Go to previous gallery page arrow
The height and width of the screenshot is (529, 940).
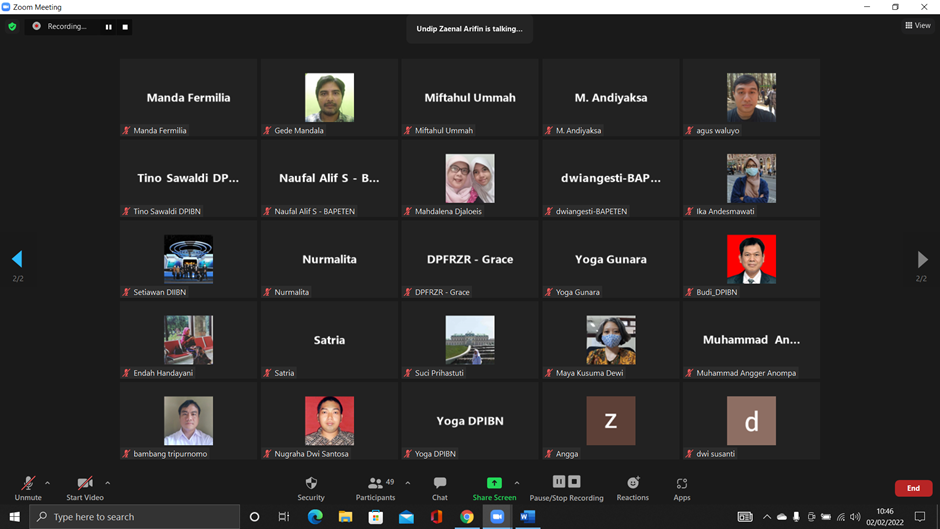click(x=17, y=259)
